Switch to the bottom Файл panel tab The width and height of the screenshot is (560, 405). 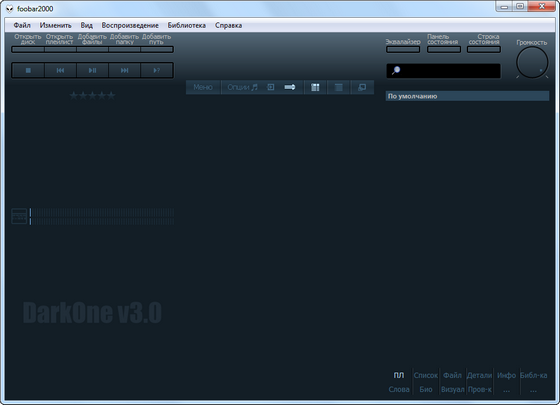[452, 375]
